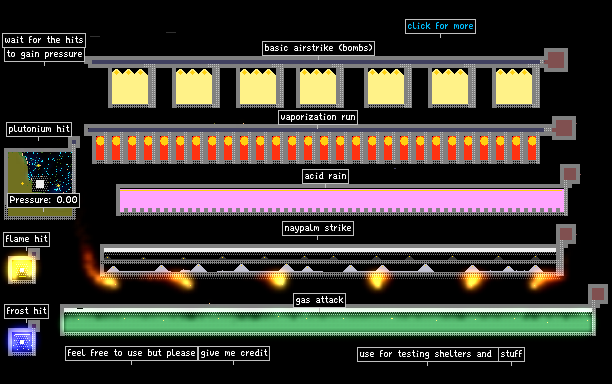Click the gas attack trigger block
Screen dimensions: 612x384
click(598, 294)
